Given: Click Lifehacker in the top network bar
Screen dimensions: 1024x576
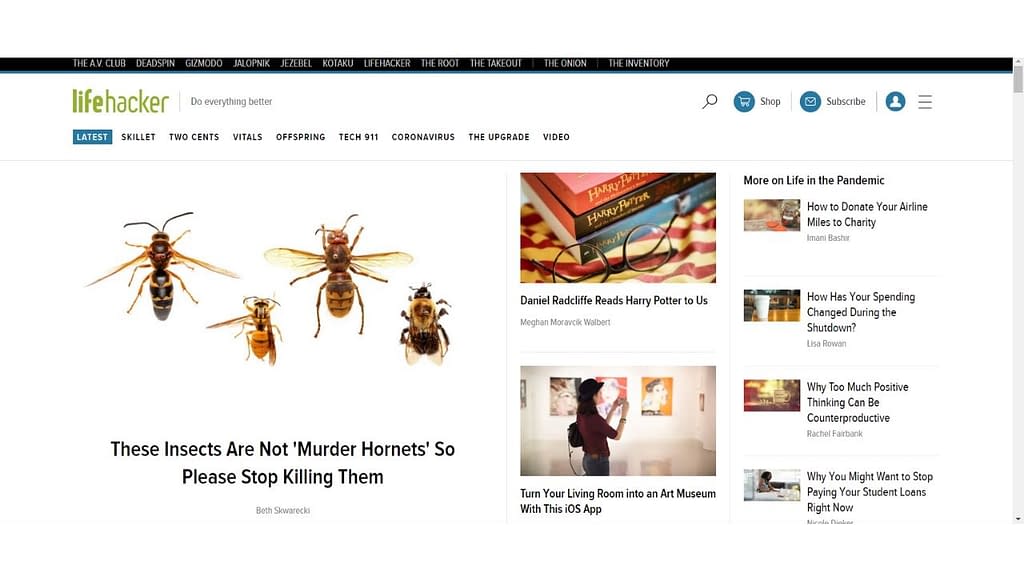Looking at the screenshot, I should pos(387,63).
